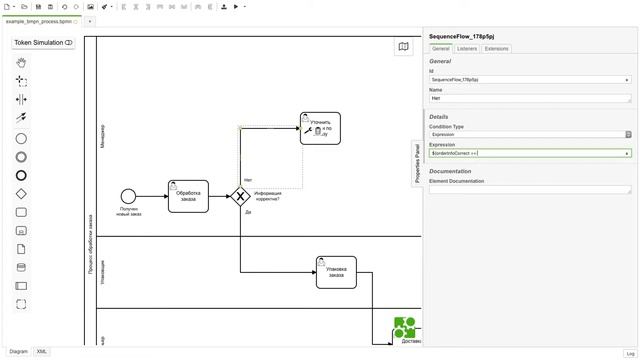
Task: Pick the end event shape from palette
Action: pos(21,176)
